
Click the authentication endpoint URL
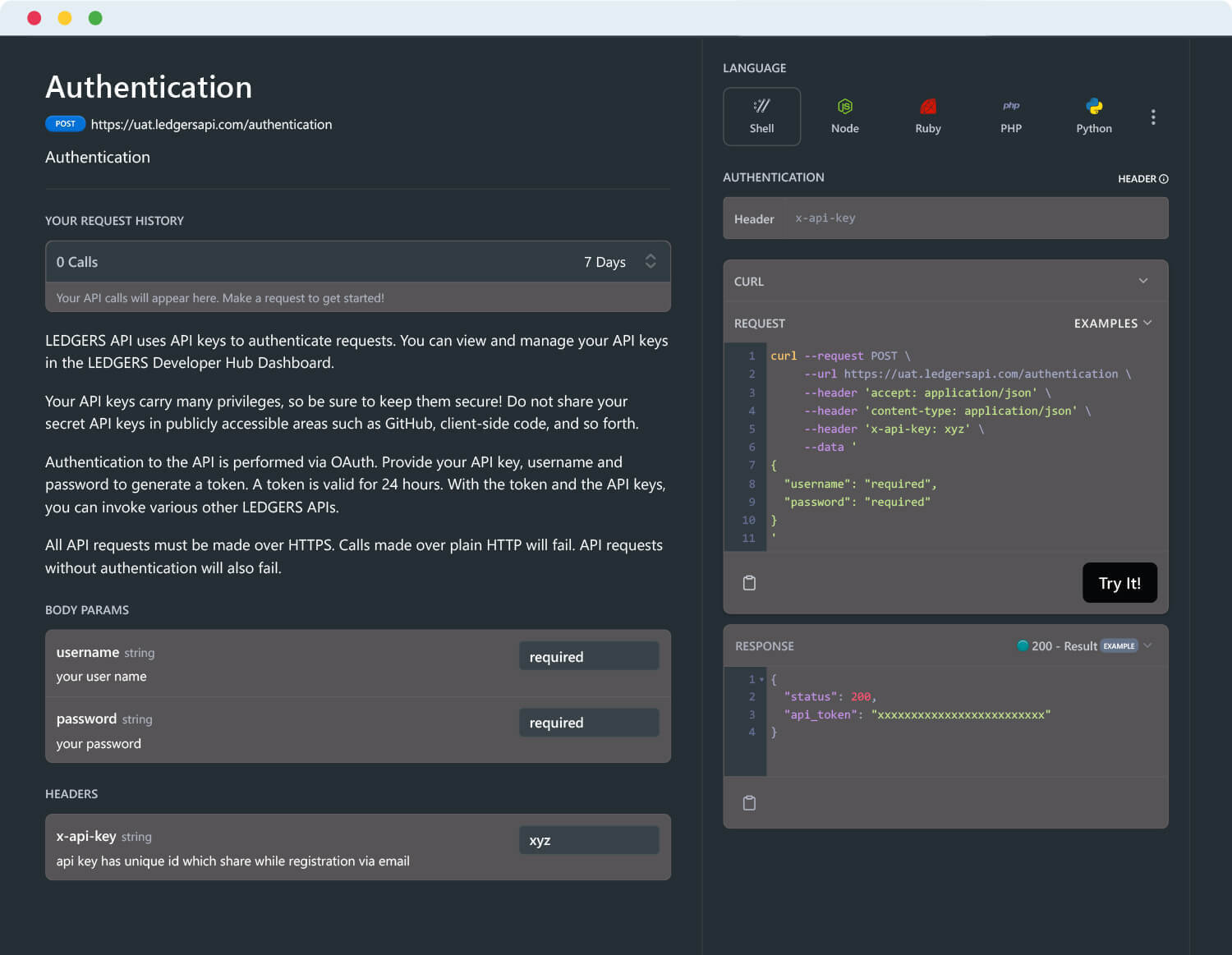tap(211, 125)
